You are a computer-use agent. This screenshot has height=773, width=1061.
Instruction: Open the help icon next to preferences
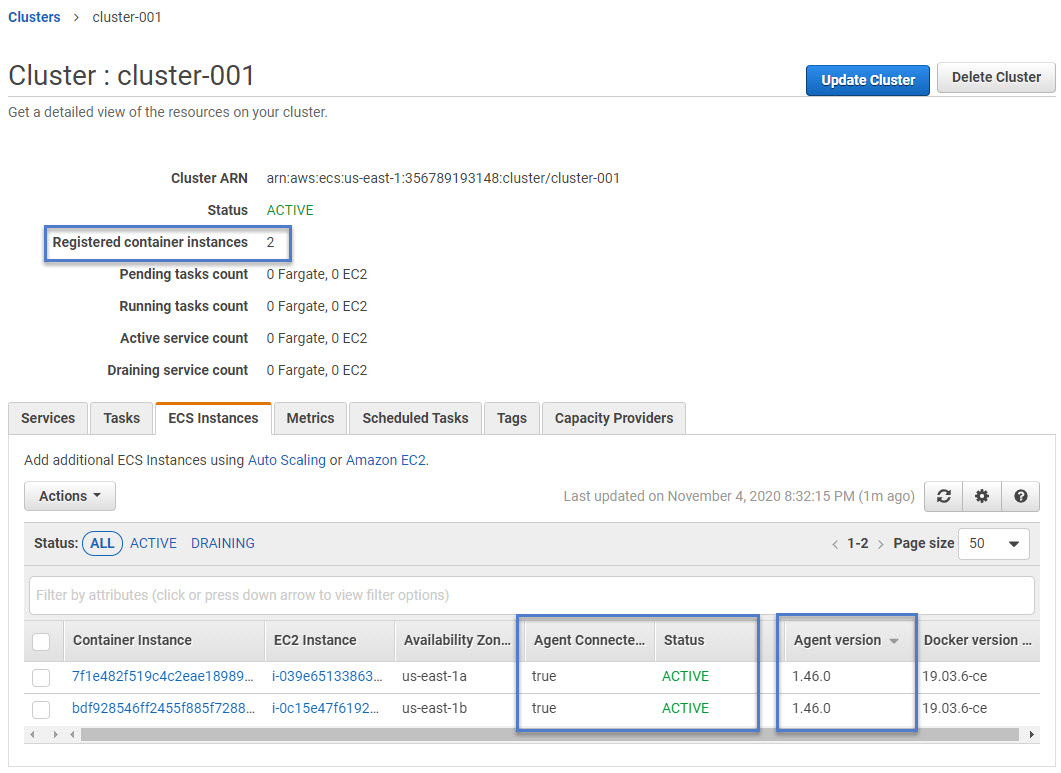tap(1021, 496)
